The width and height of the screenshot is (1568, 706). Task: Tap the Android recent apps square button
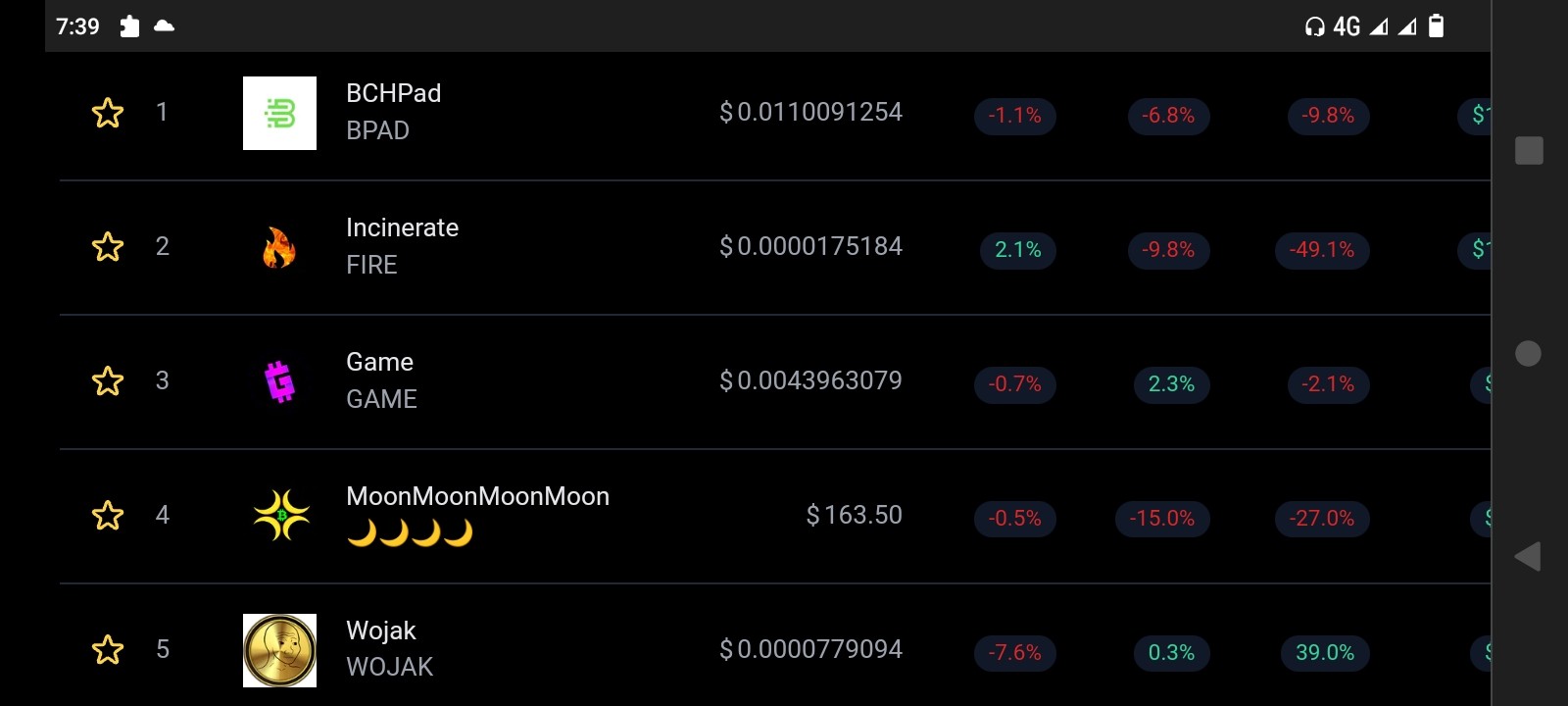coord(1529,150)
